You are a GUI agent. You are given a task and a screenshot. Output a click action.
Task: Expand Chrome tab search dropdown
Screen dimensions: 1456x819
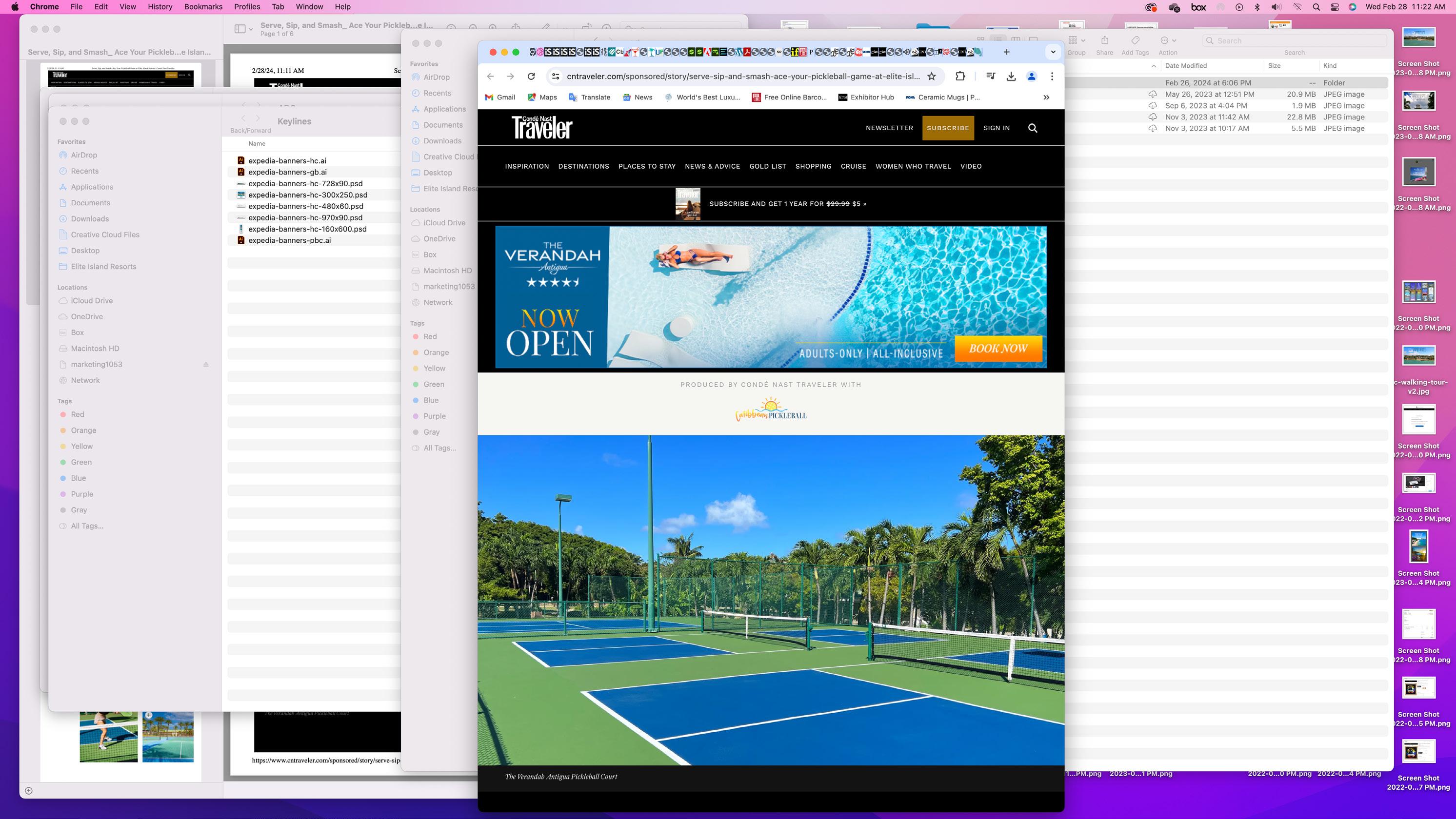pyautogui.click(x=1053, y=52)
